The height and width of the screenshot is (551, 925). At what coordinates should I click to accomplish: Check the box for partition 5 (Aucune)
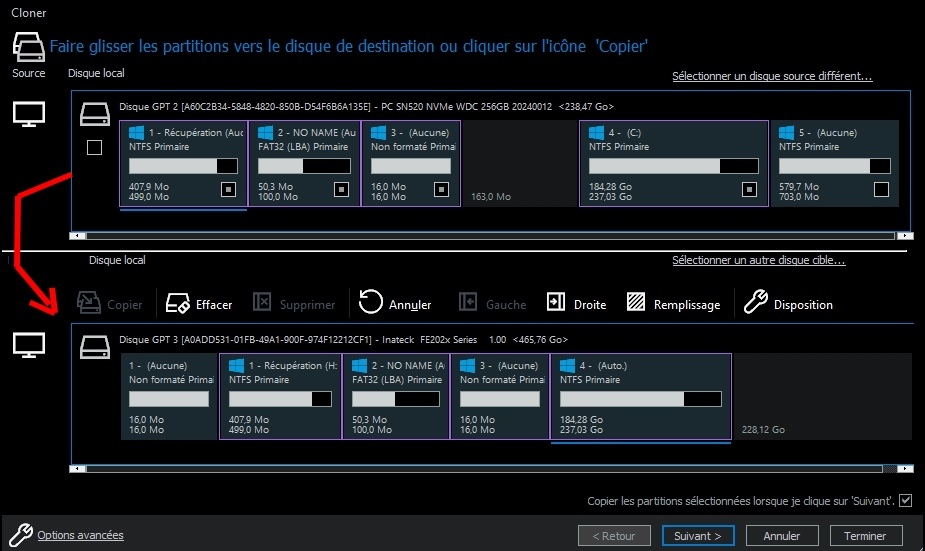point(881,189)
